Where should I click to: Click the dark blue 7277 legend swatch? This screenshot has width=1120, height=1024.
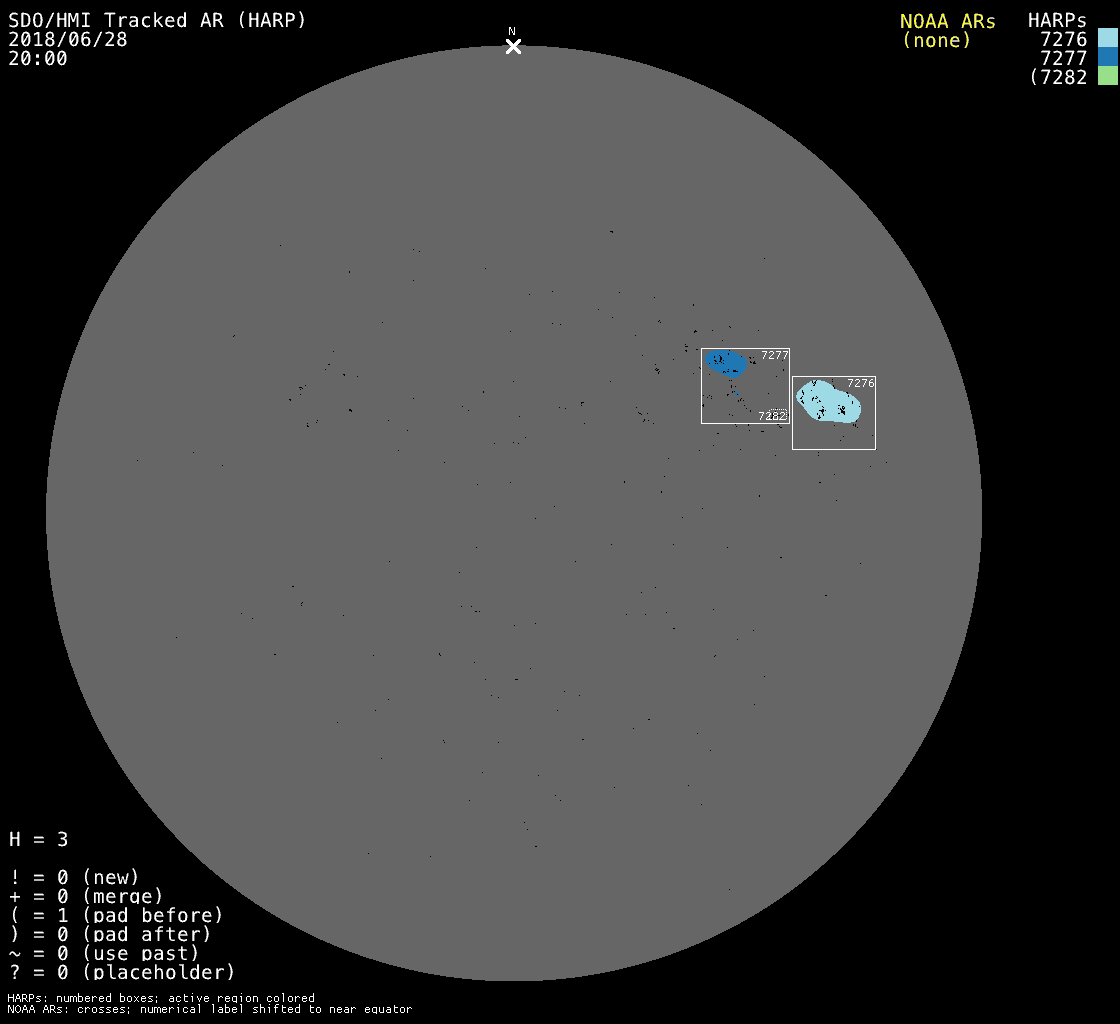[1107, 57]
